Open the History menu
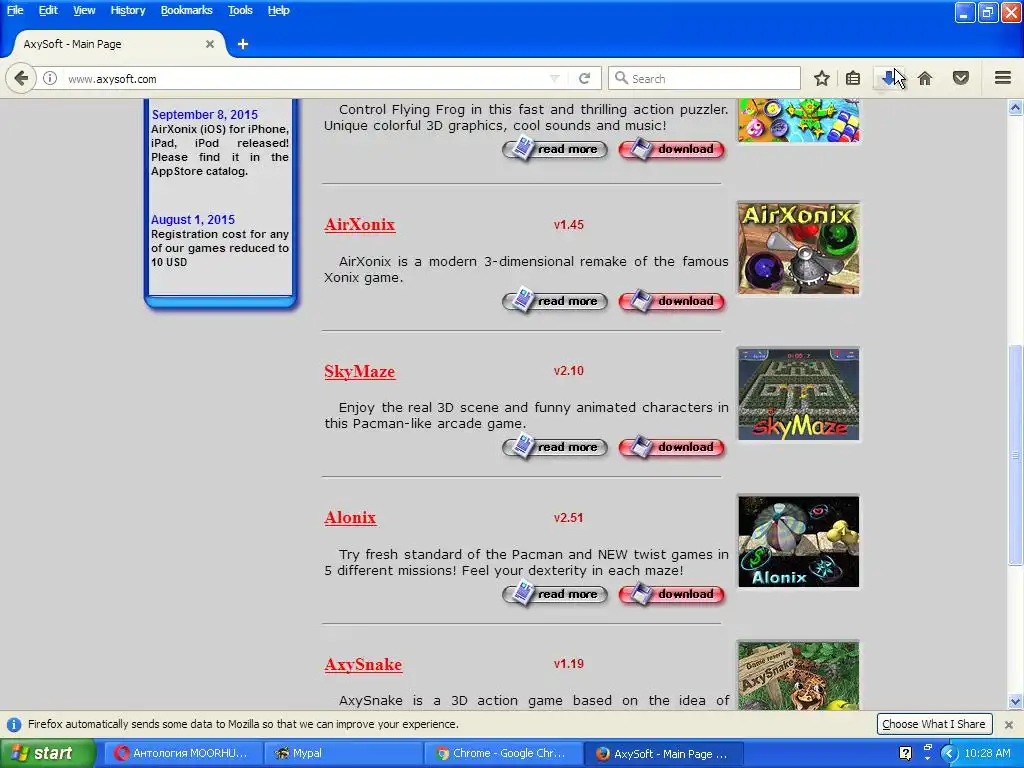The width and height of the screenshot is (1024, 768). tap(127, 10)
